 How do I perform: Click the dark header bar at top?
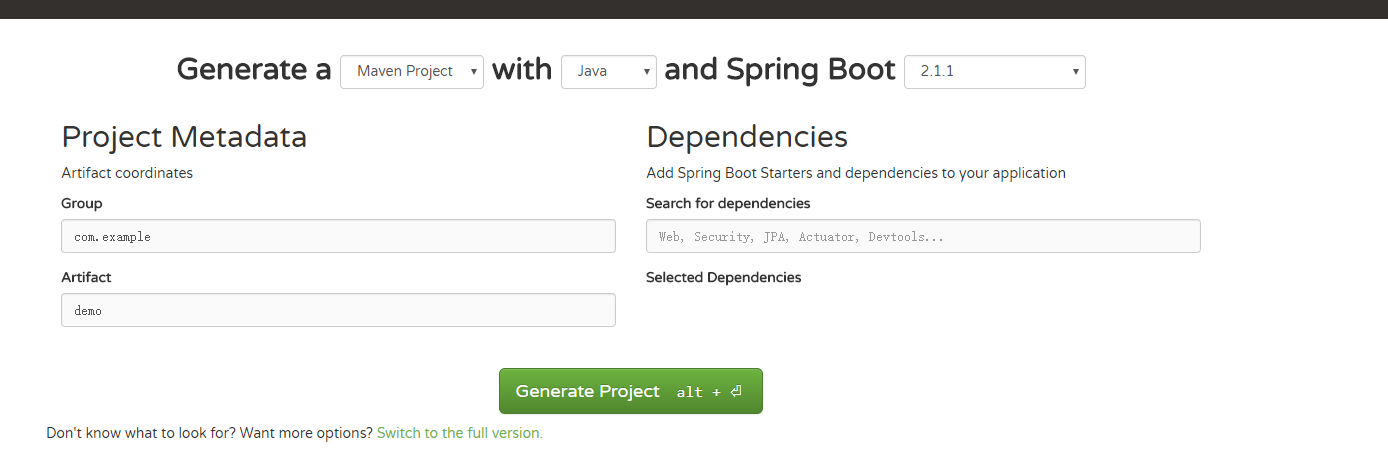694,9
